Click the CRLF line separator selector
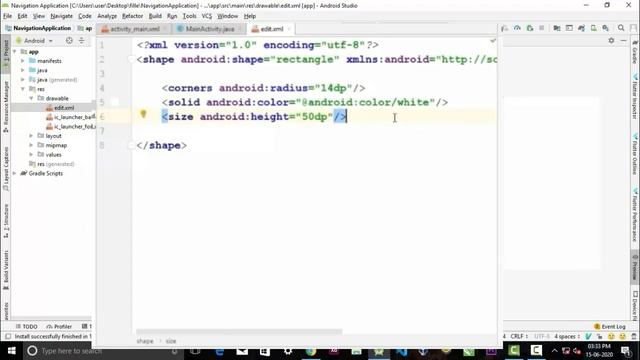Viewport: 640px width, 360px height. [519, 336]
